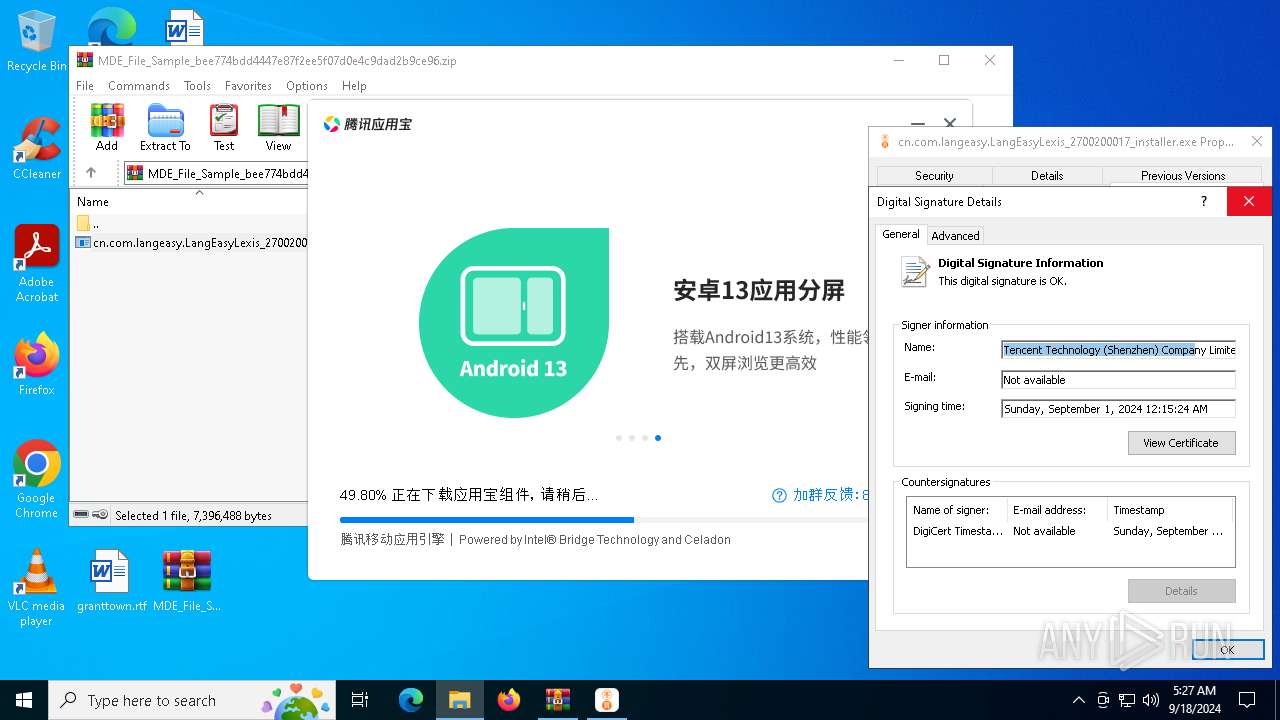Click the Tencent Appstore logo in installer
Viewport: 1280px width, 720px height.
[x=367, y=124]
